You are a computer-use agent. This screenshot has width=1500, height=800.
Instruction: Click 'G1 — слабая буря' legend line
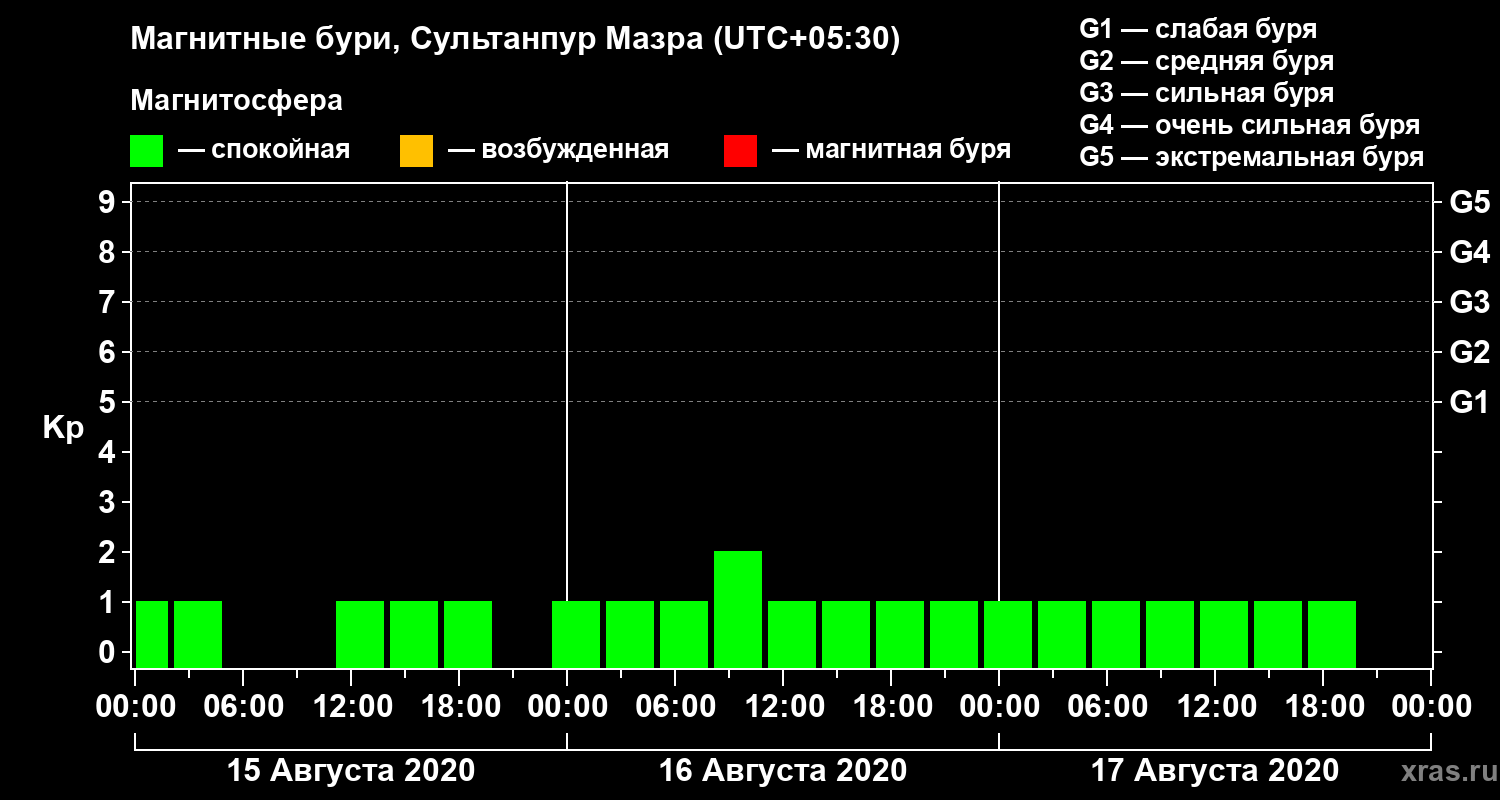tap(1198, 28)
